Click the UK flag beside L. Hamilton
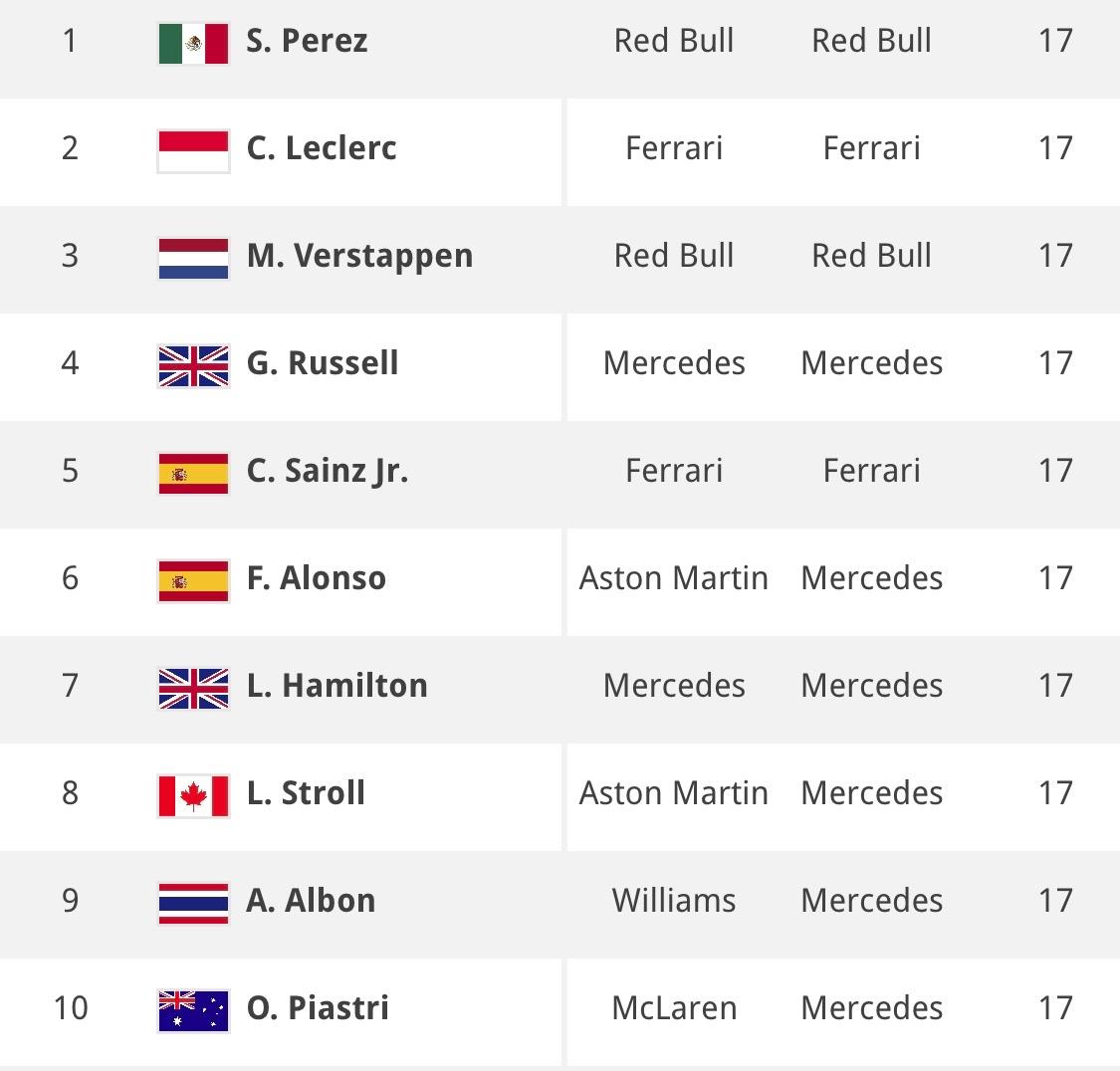The height and width of the screenshot is (1071, 1120). 193,688
